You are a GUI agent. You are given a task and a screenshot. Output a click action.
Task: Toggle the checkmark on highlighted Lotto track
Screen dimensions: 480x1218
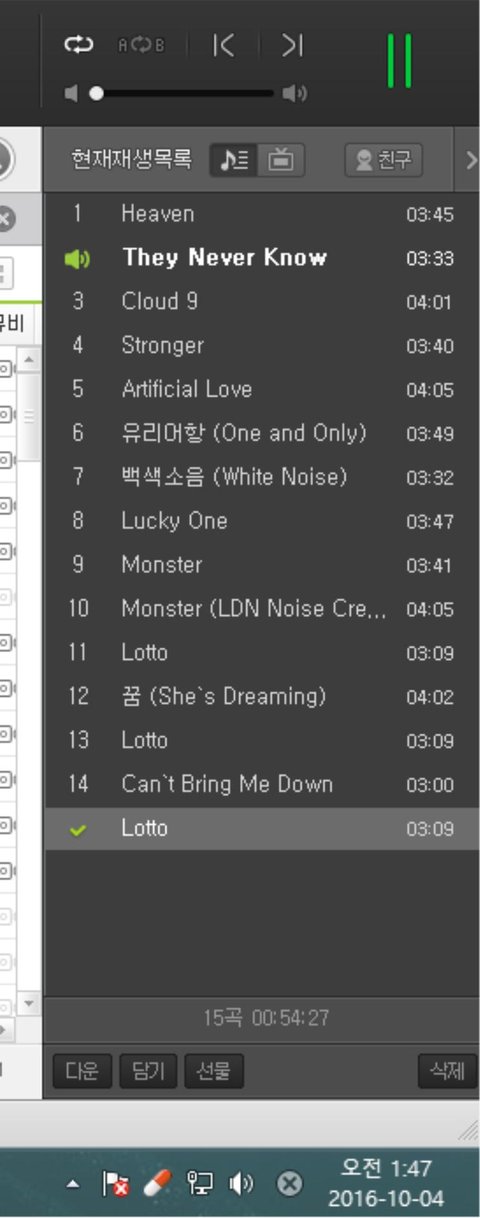[77, 830]
